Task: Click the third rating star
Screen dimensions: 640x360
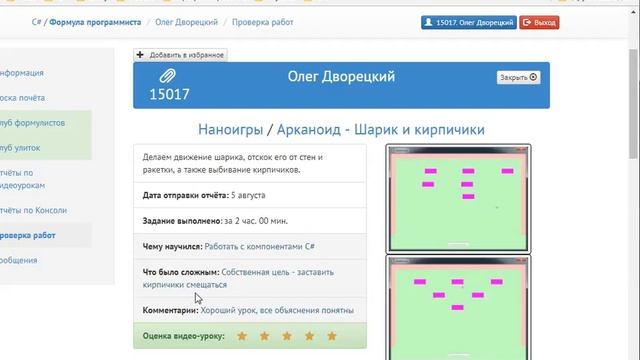Action: click(x=287, y=336)
